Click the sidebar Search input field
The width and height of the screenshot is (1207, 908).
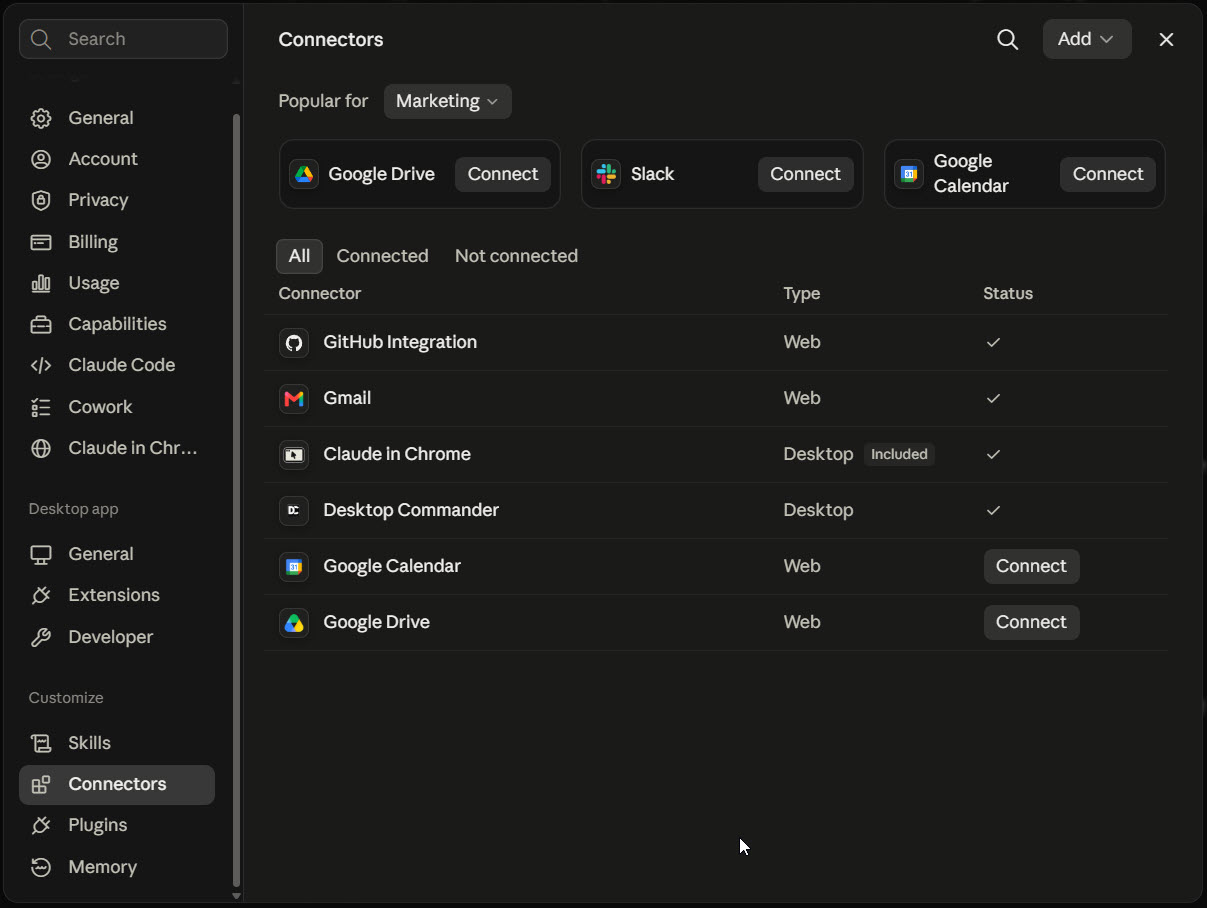click(123, 39)
